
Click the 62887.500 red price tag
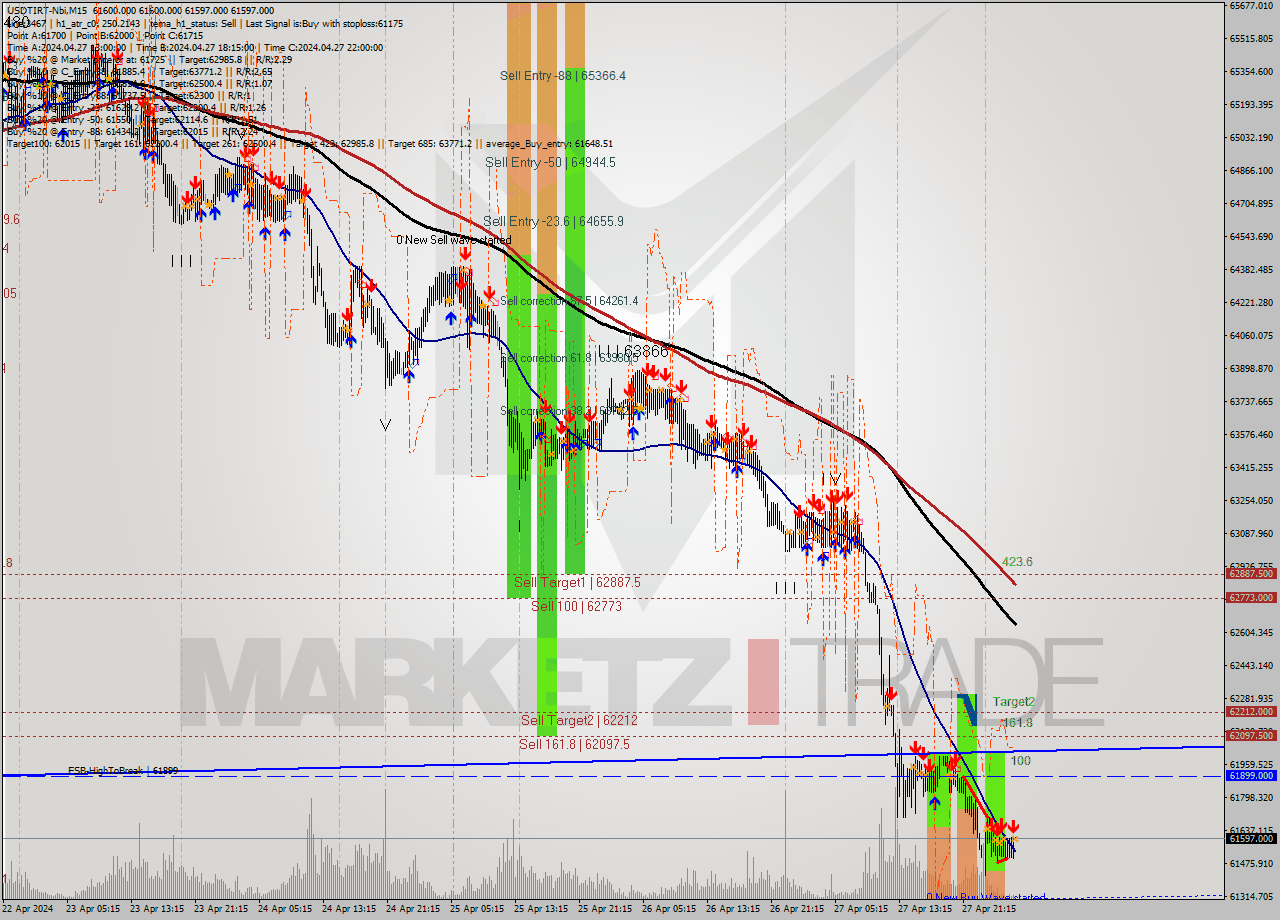coord(1251,574)
